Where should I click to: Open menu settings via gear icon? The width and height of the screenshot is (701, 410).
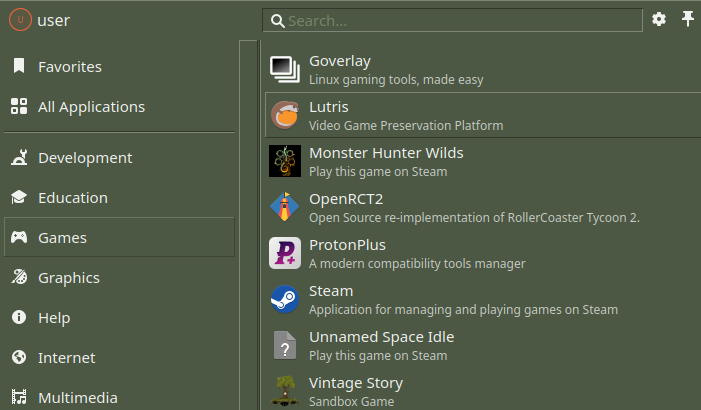(x=659, y=19)
